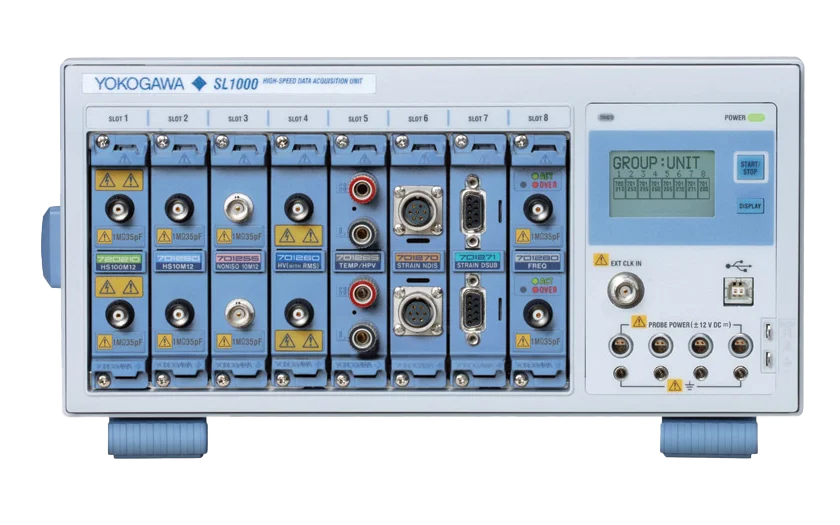Viewport: 840px width, 525px height.
Task: Click the EXT CLK IN warning triangle
Action: coord(600,259)
